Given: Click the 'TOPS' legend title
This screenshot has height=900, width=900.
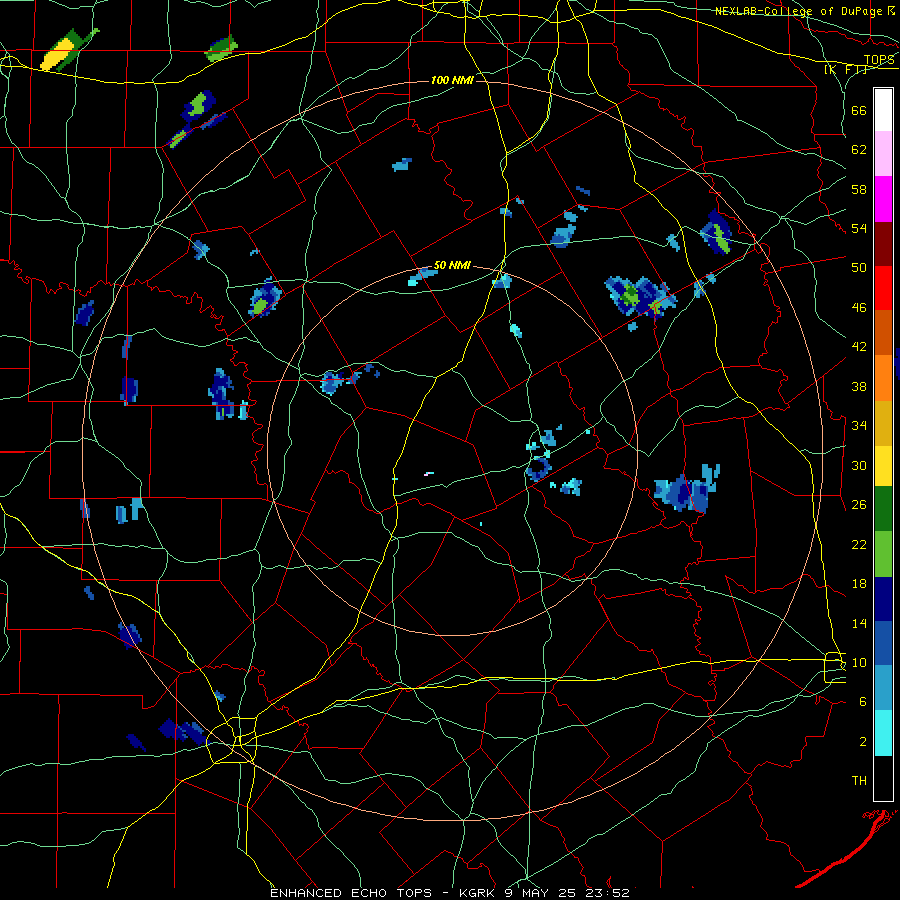Looking at the screenshot, I should point(879,60).
